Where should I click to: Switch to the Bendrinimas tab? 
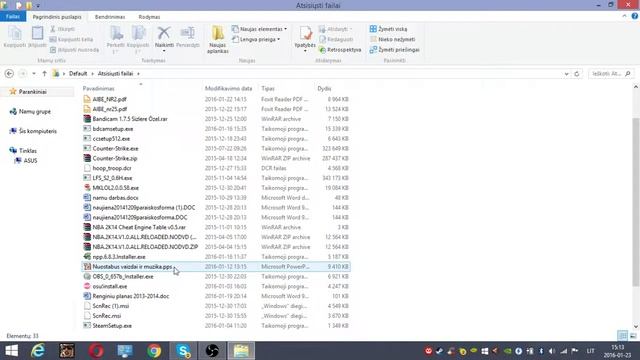click(x=110, y=17)
